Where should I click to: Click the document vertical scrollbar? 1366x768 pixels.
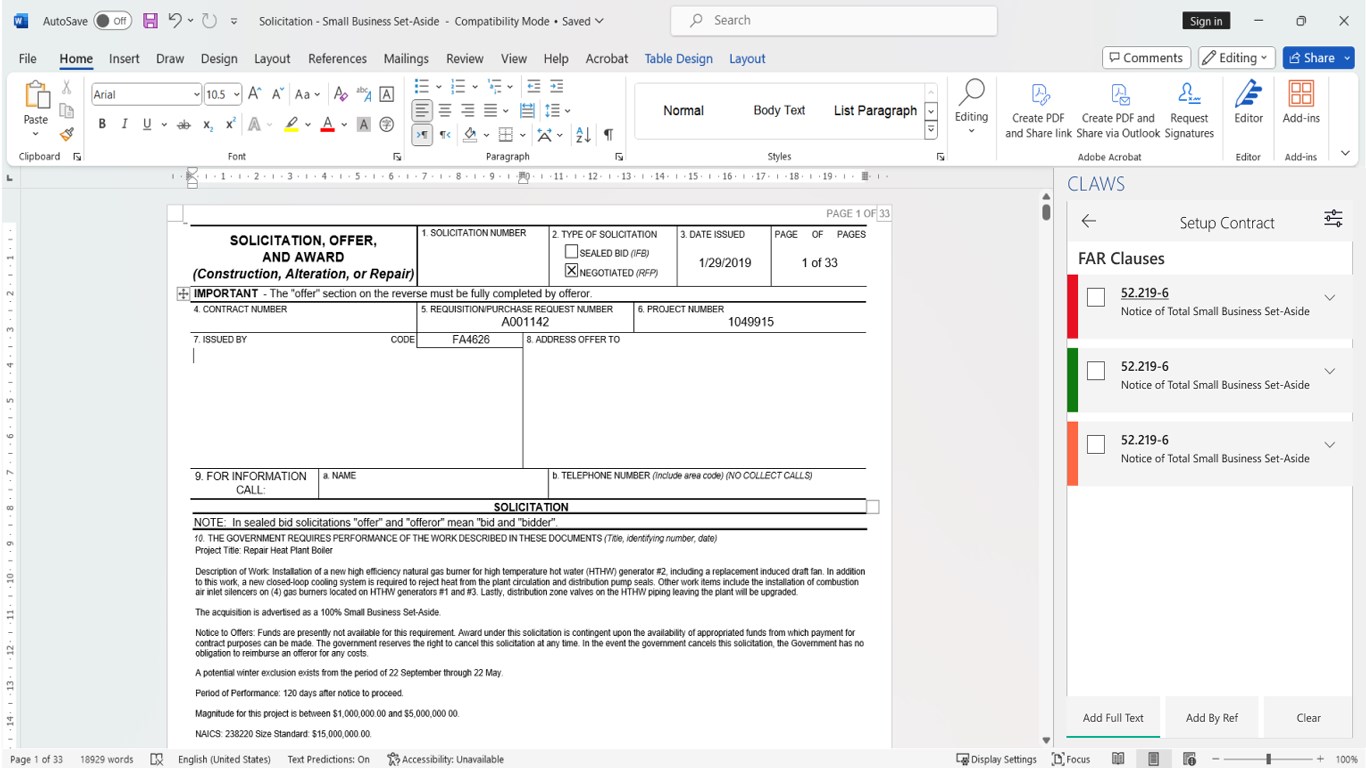tap(1046, 470)
